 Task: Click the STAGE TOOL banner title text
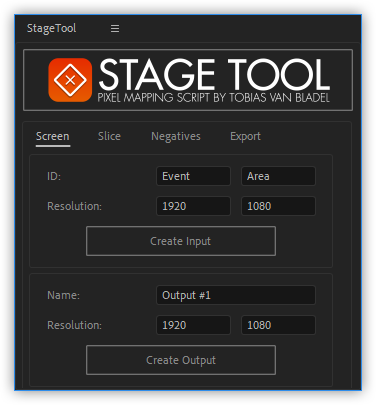click(214, 75)
